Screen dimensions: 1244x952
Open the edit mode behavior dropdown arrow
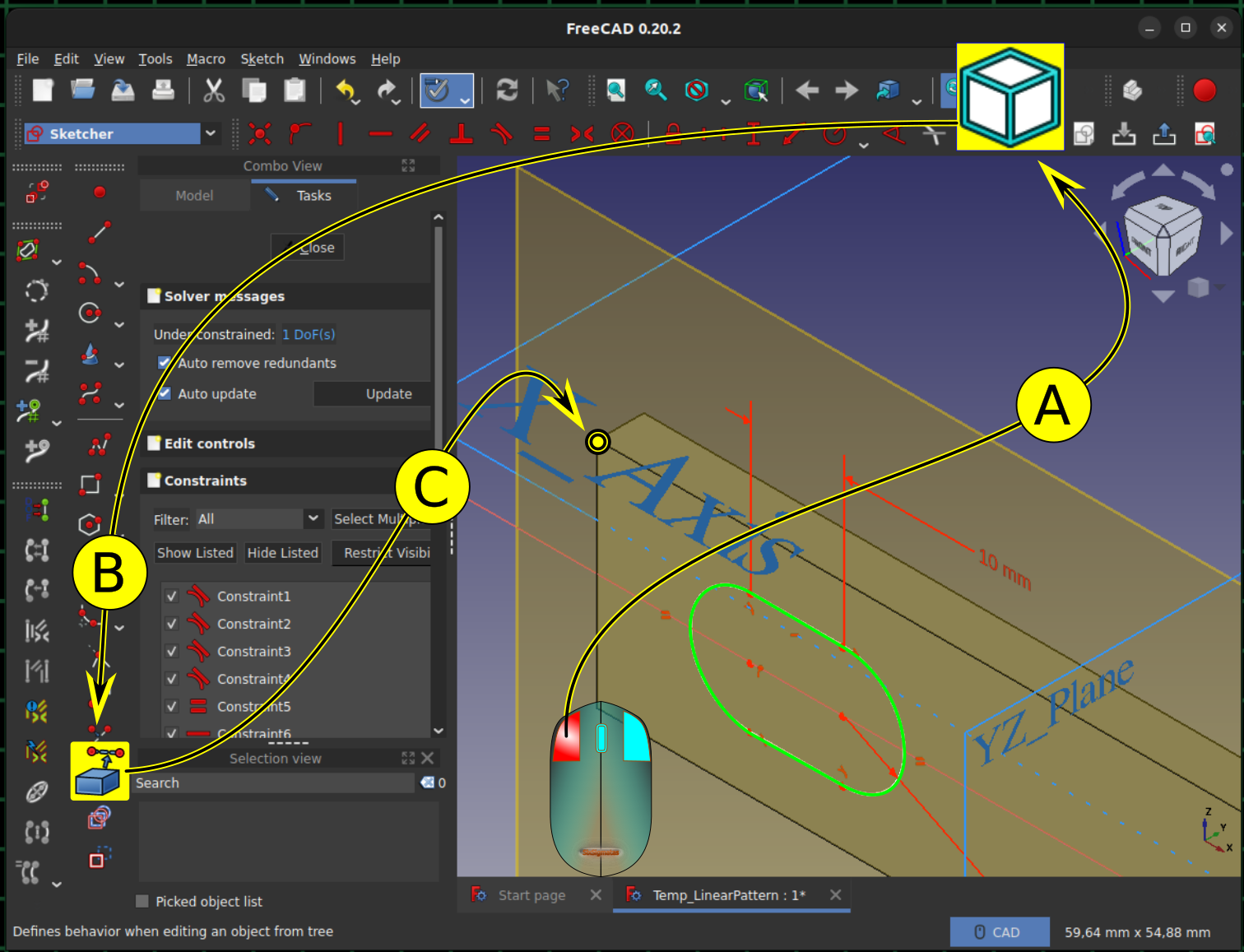[x=466, y=100]
